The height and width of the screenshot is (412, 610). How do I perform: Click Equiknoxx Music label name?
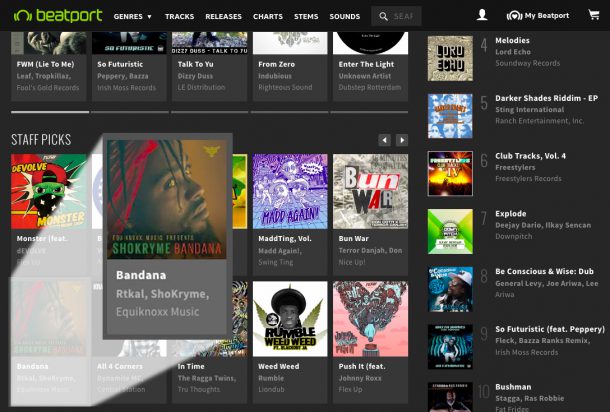point(158,312)
